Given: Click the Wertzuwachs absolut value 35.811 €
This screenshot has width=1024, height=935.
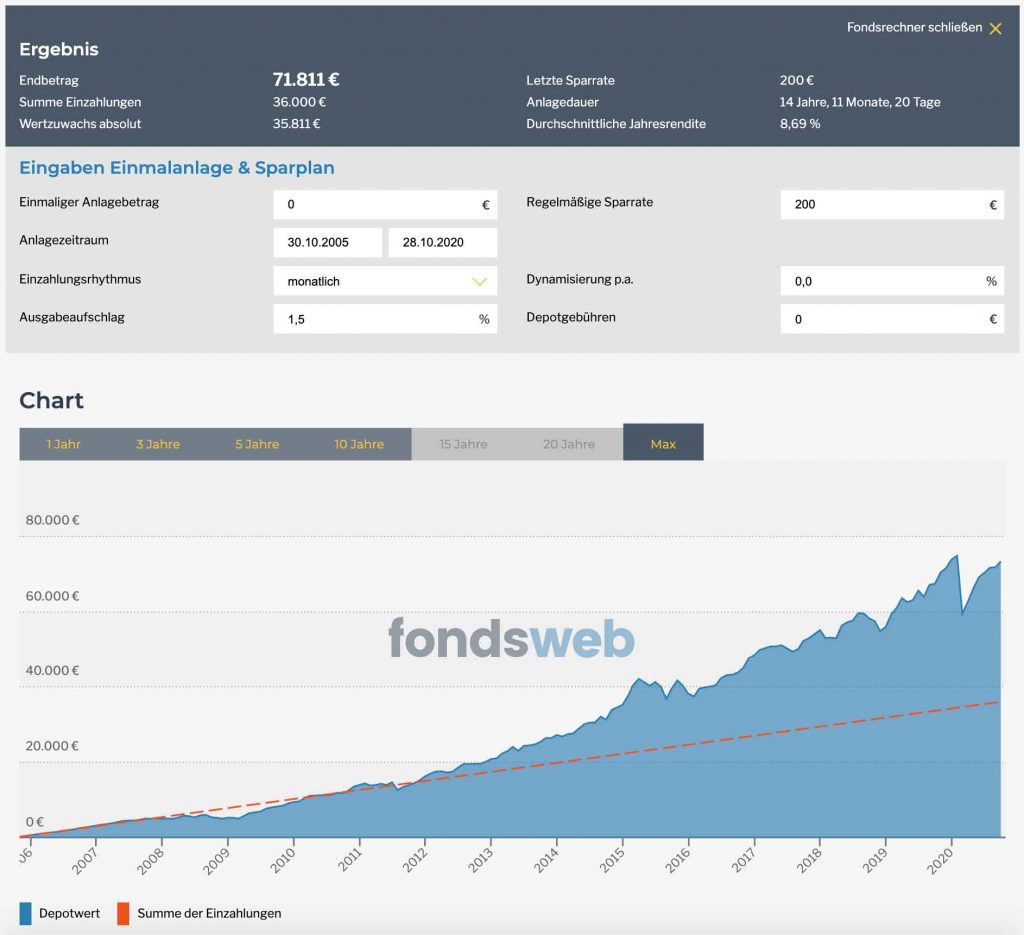Looking at the screenshot, I should click(296, 123).
